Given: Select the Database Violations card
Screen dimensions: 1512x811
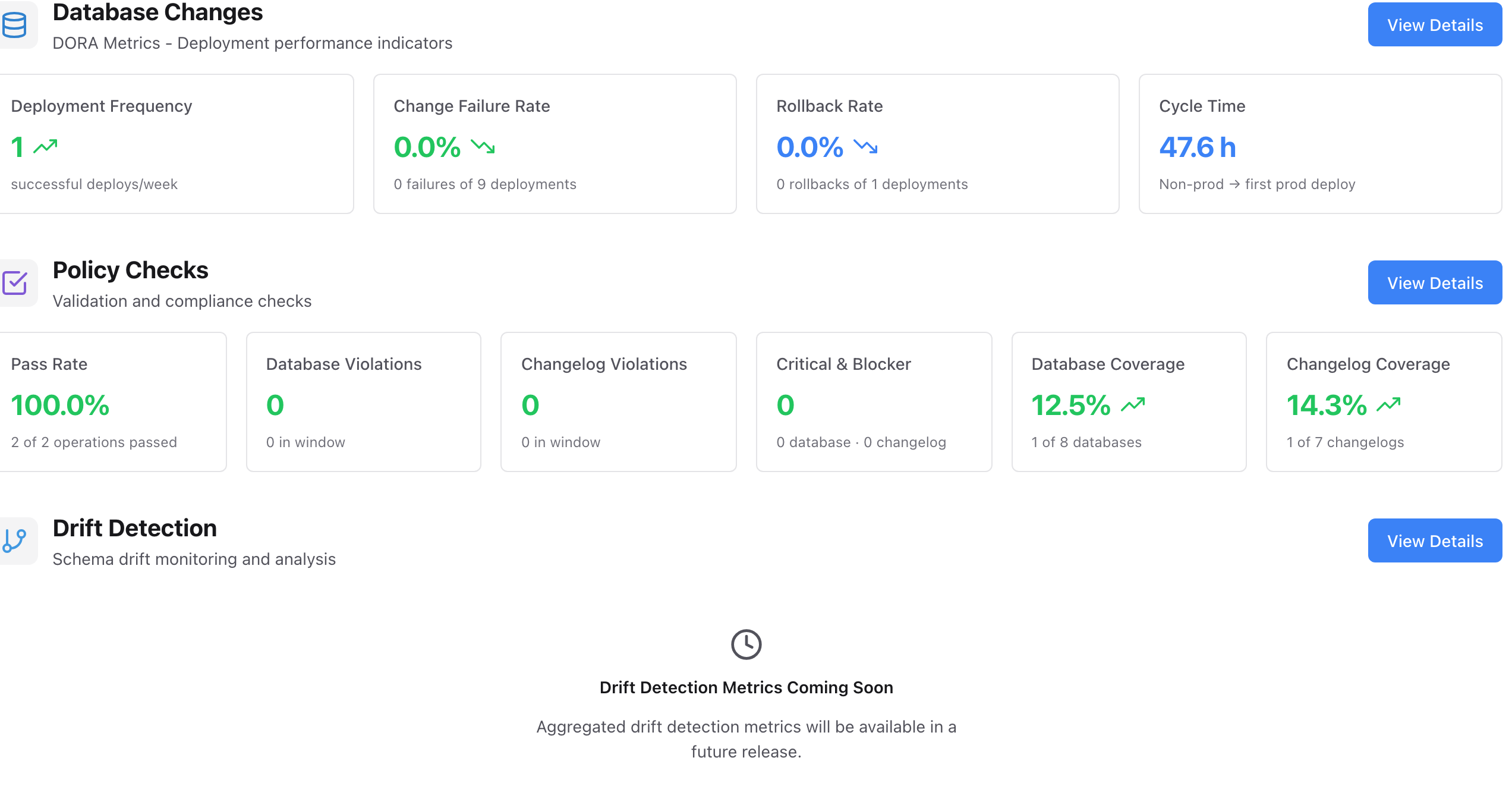Looking at the screenshot, I should 364,402.
